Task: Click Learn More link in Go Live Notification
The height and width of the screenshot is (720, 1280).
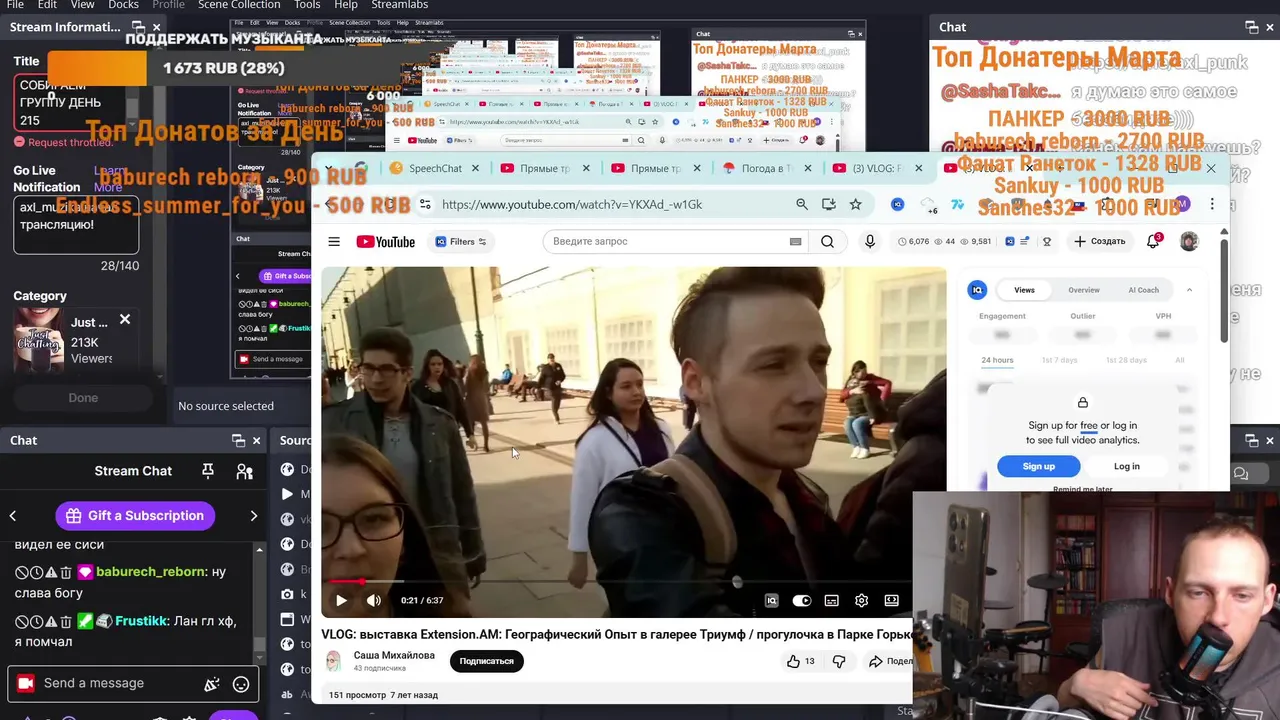Action: click(x=109, y=179)
